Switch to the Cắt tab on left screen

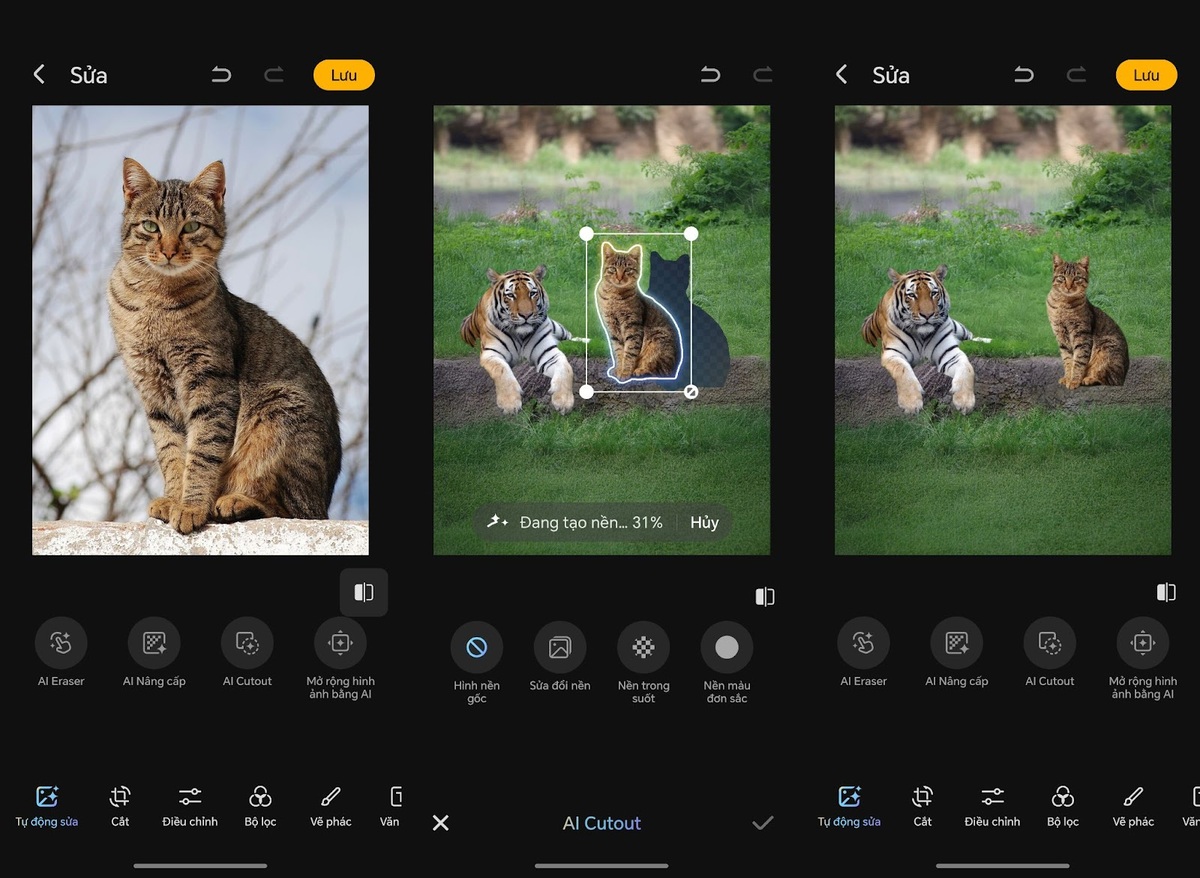120,807
